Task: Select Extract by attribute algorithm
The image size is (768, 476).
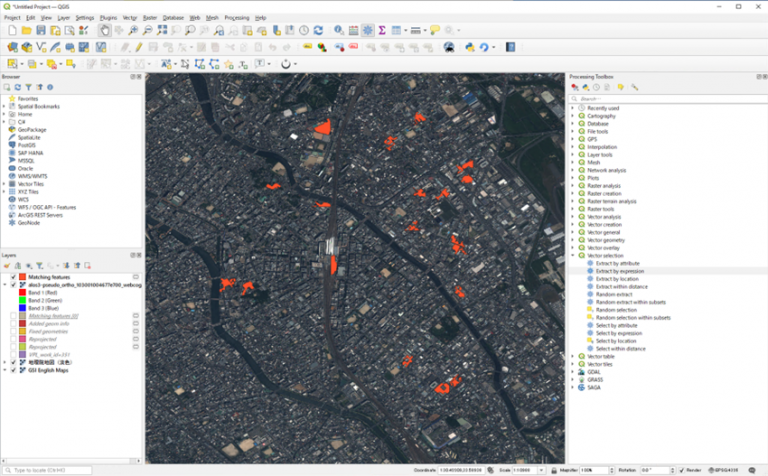Action: coord(618,263)
